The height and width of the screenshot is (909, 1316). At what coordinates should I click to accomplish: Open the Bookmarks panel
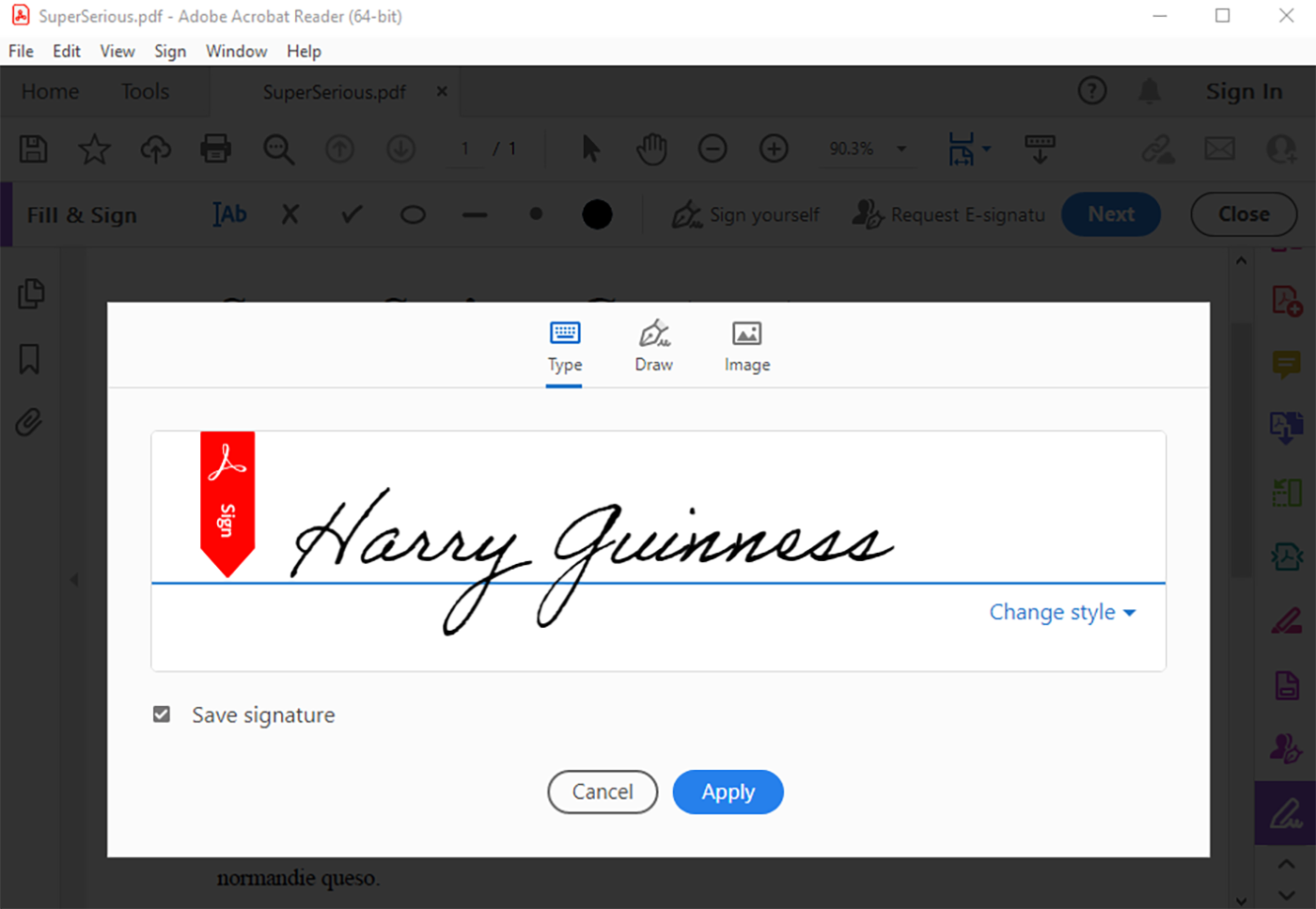point(31,359)
